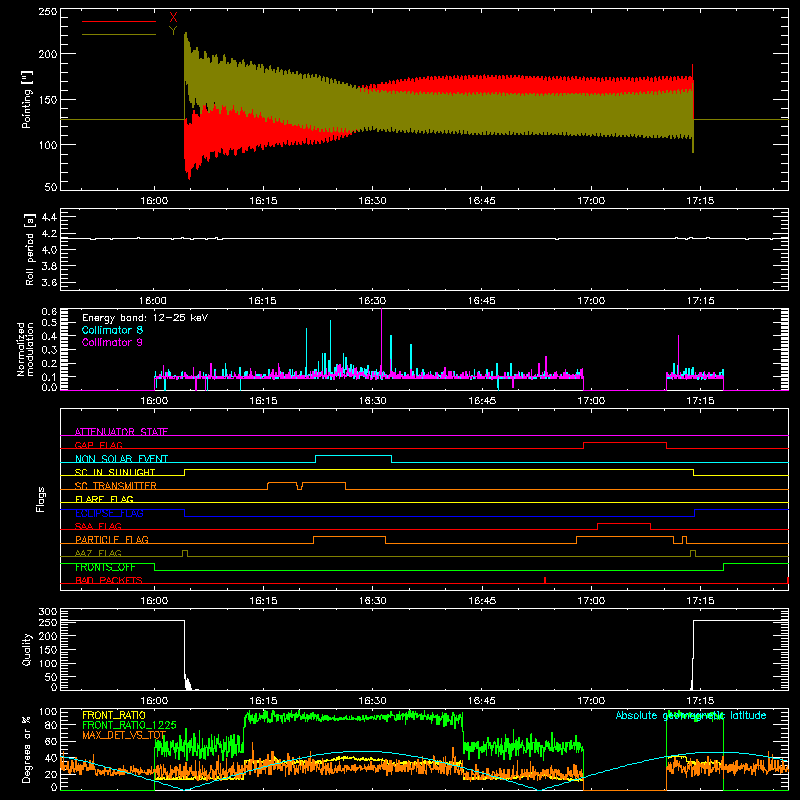This screenshot has height=800, width=800.
Task: Click the SC_TRANSMITTER flag label
Action: tap(116, 486)
